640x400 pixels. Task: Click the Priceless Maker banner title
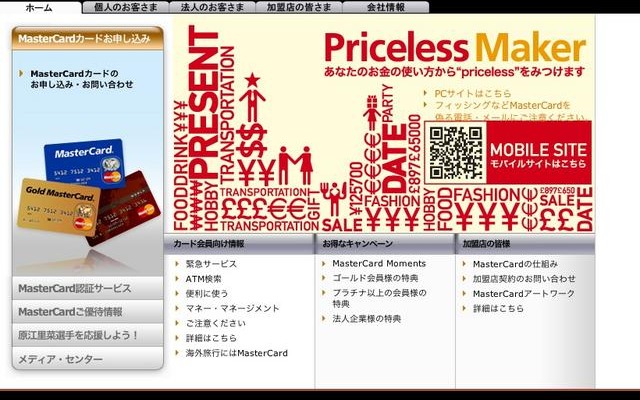click(455, 47)
